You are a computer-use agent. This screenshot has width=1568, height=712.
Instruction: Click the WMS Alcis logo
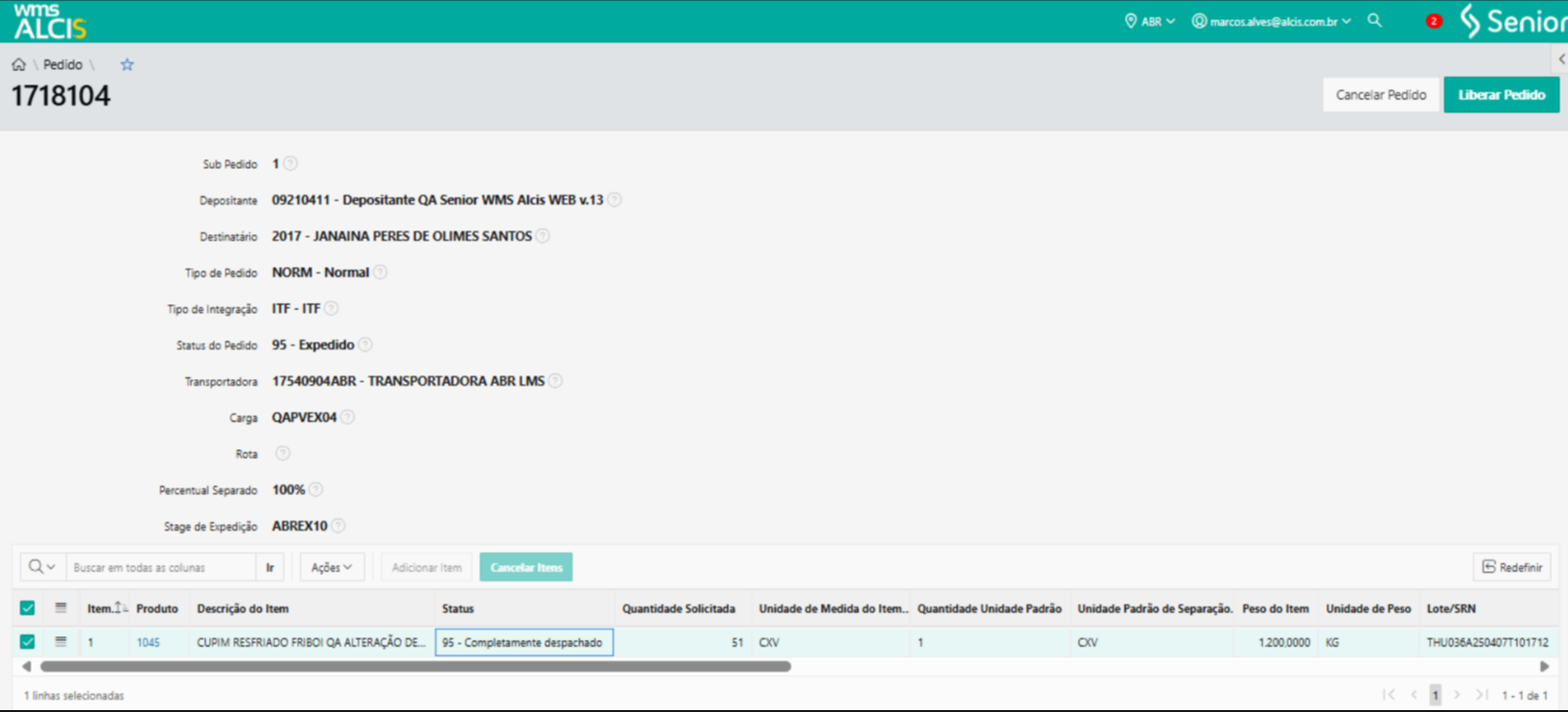tap(50, 21)
